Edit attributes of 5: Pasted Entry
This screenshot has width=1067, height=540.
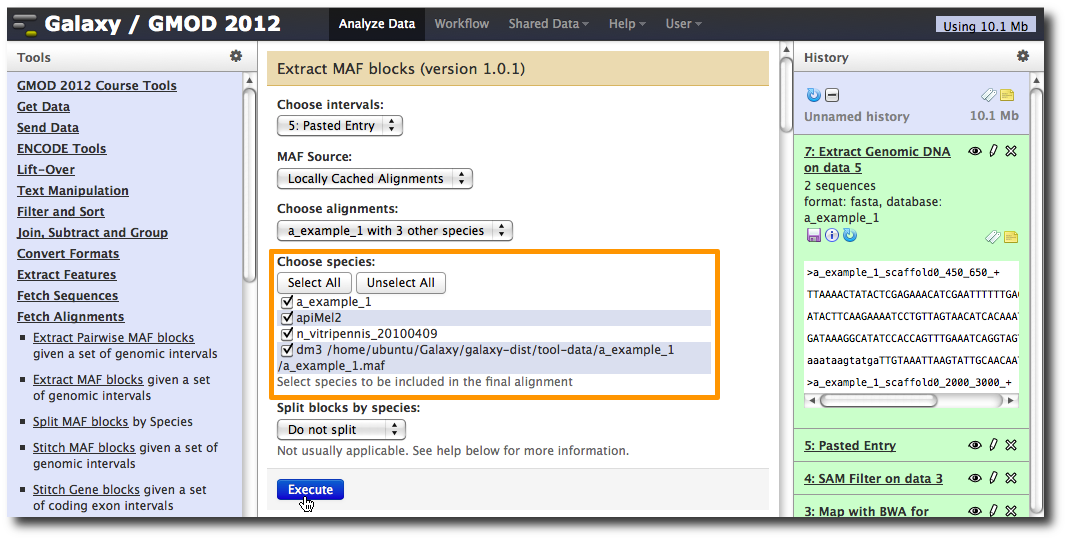[994, 445]
